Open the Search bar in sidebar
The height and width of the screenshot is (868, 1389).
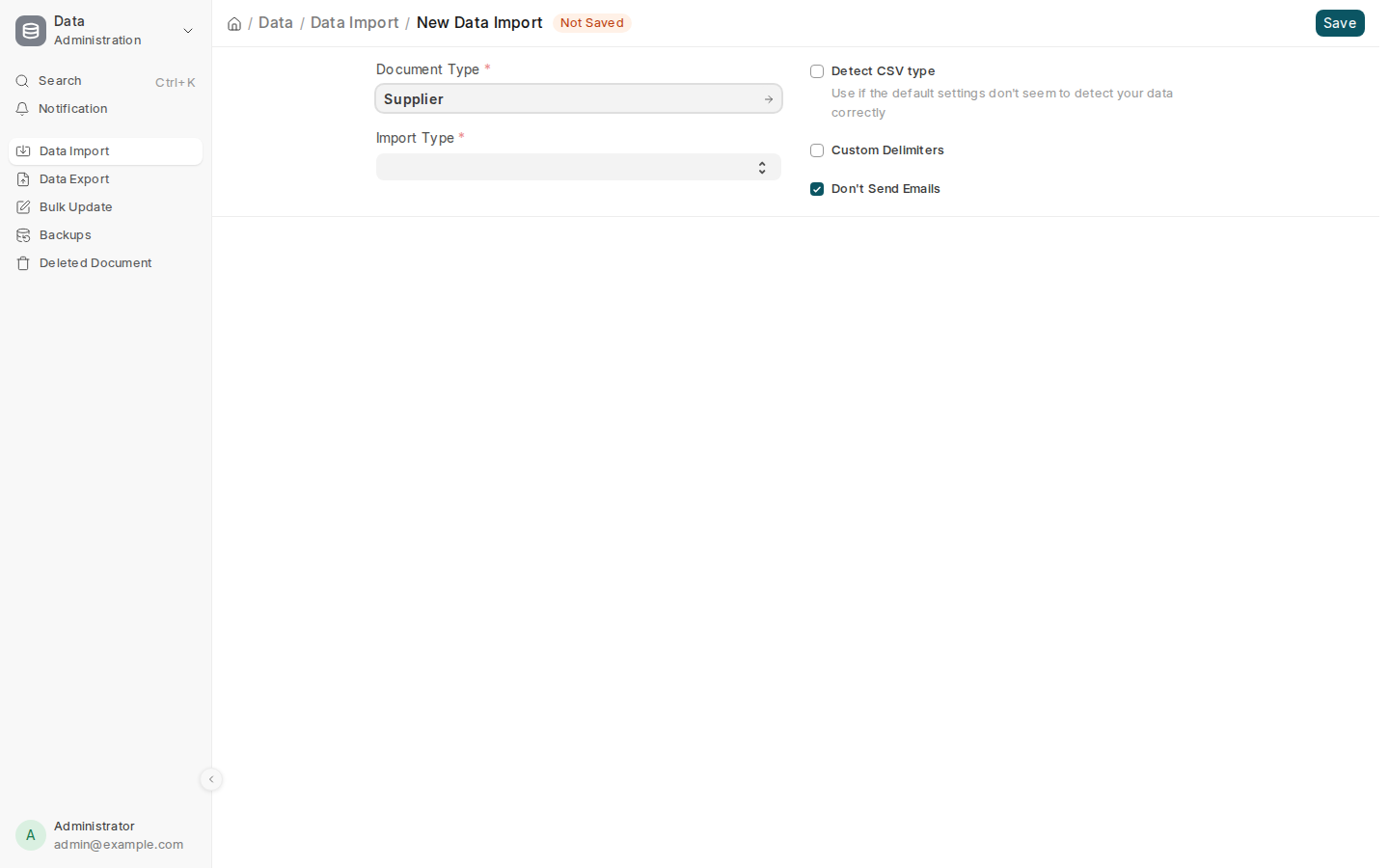point(106,81)
